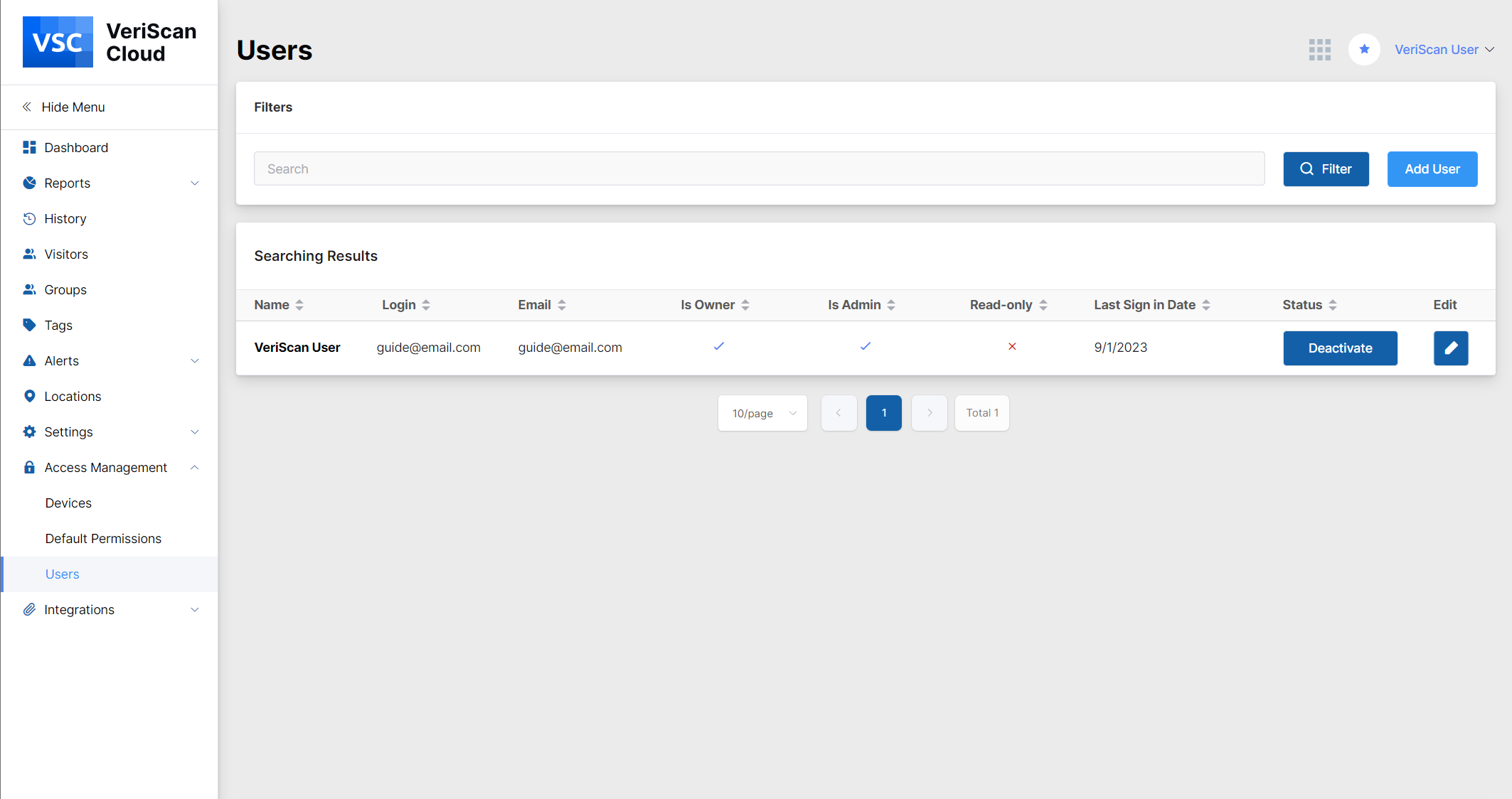This screenshot has height=799, width=1512.
Task: Click the star avatar icon
Action: point(1364,50)
